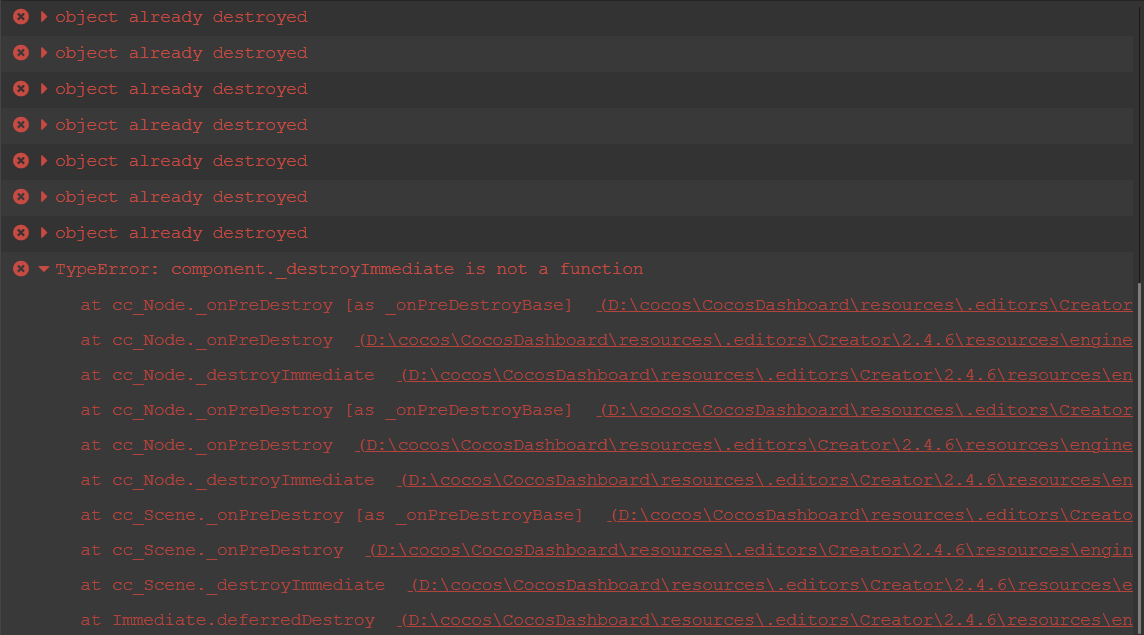This screenshot has width=1144, height=635.
Task: Expand the fourth 'object already destroyed' entry arrow
Action: pyautogui.click(x=44, y=125)
